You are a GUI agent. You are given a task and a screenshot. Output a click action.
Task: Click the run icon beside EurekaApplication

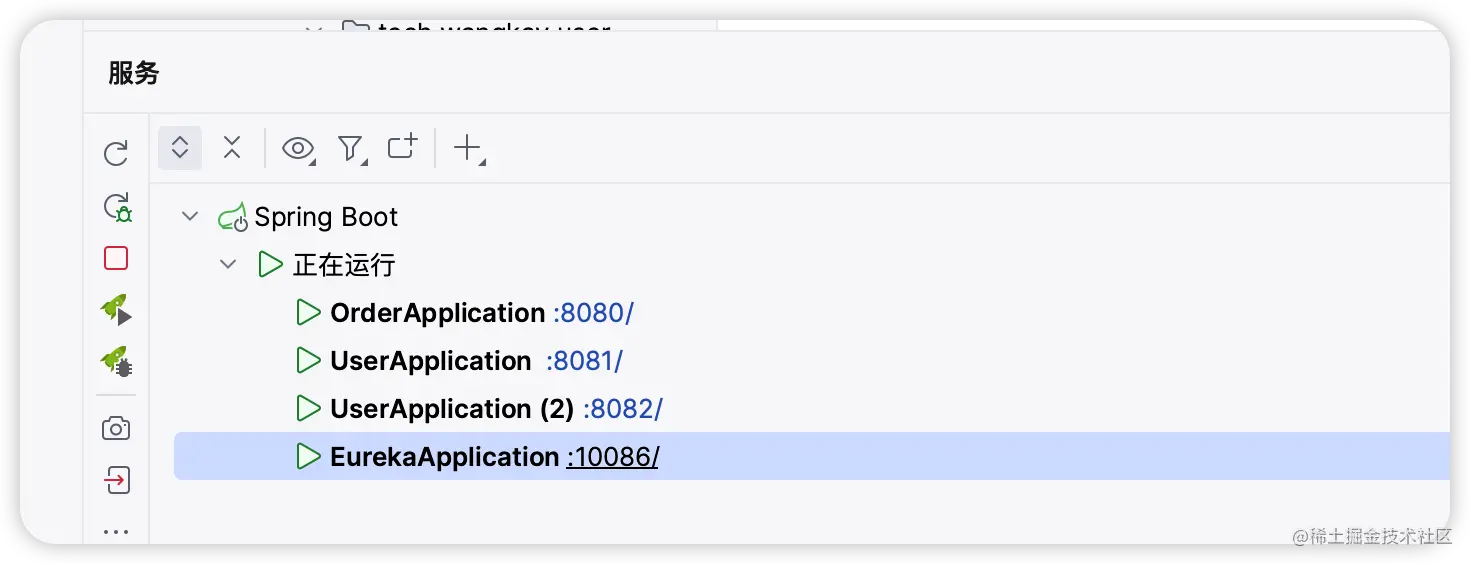click(308, 457)
